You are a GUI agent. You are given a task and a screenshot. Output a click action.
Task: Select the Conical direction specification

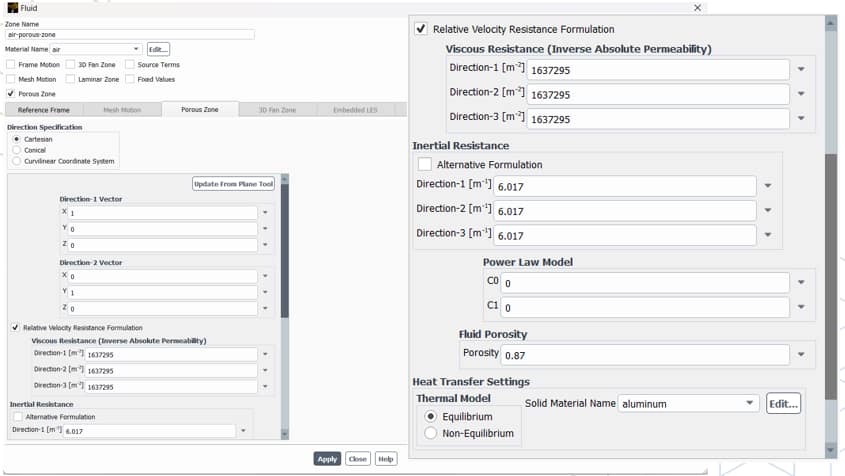tap(16, 150)
